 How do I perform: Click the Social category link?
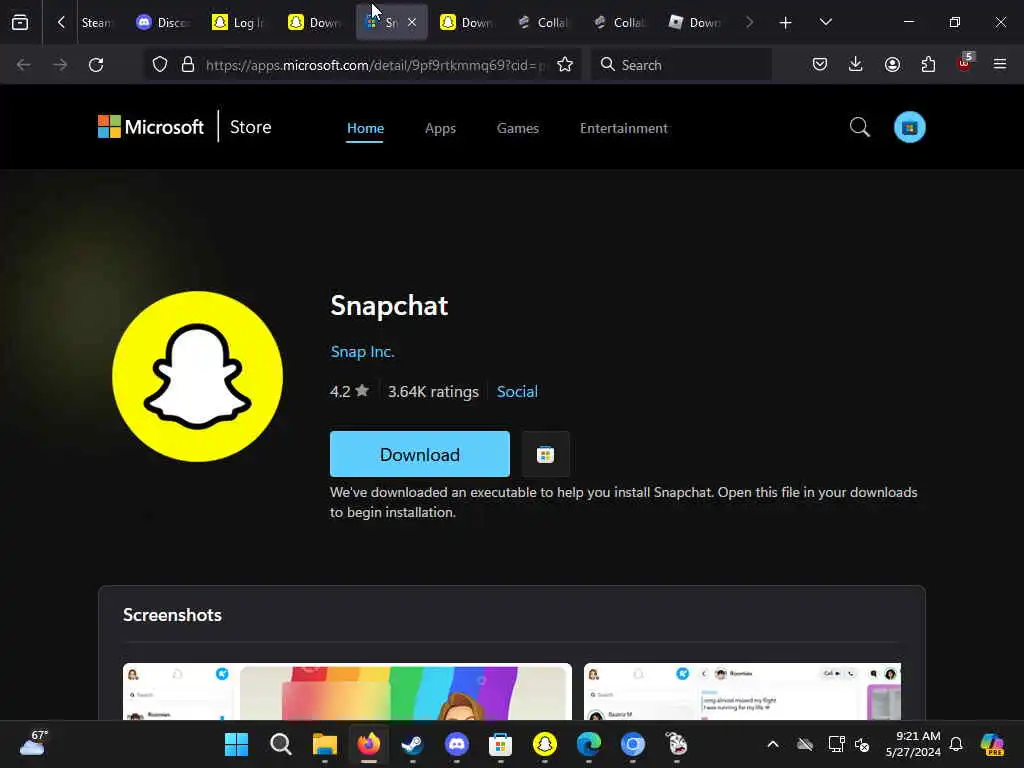(x=517, y=391)
